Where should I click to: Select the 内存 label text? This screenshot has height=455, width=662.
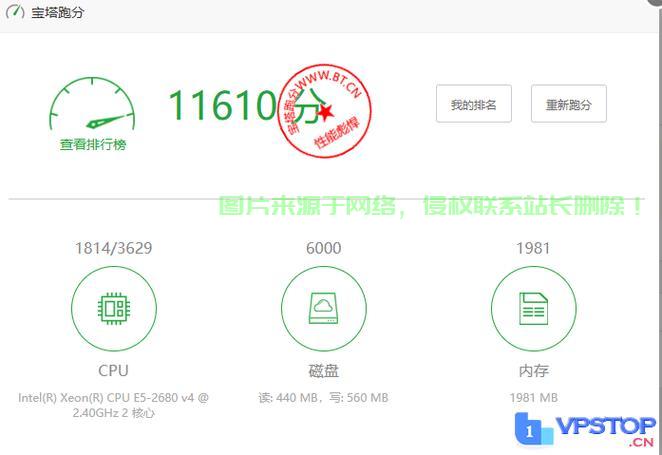tap(533, 370)
